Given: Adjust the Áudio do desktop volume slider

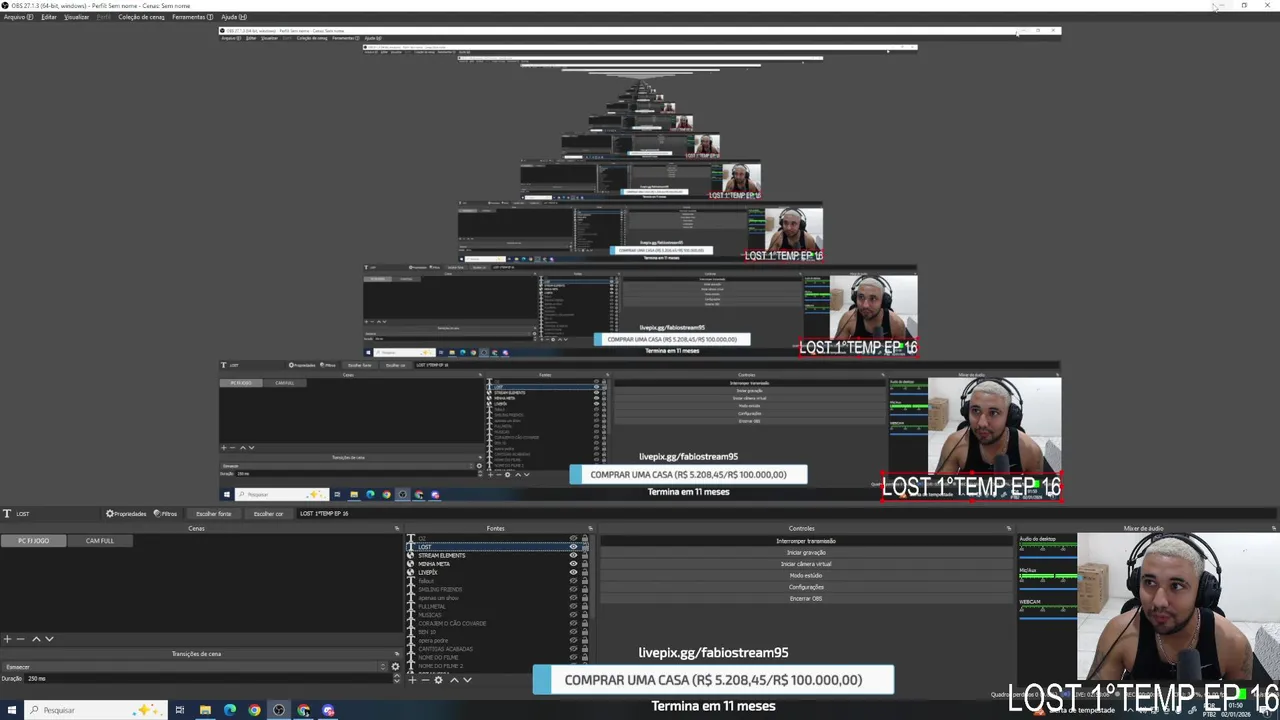Looking at the screenshot, I should coord(1048,558).
